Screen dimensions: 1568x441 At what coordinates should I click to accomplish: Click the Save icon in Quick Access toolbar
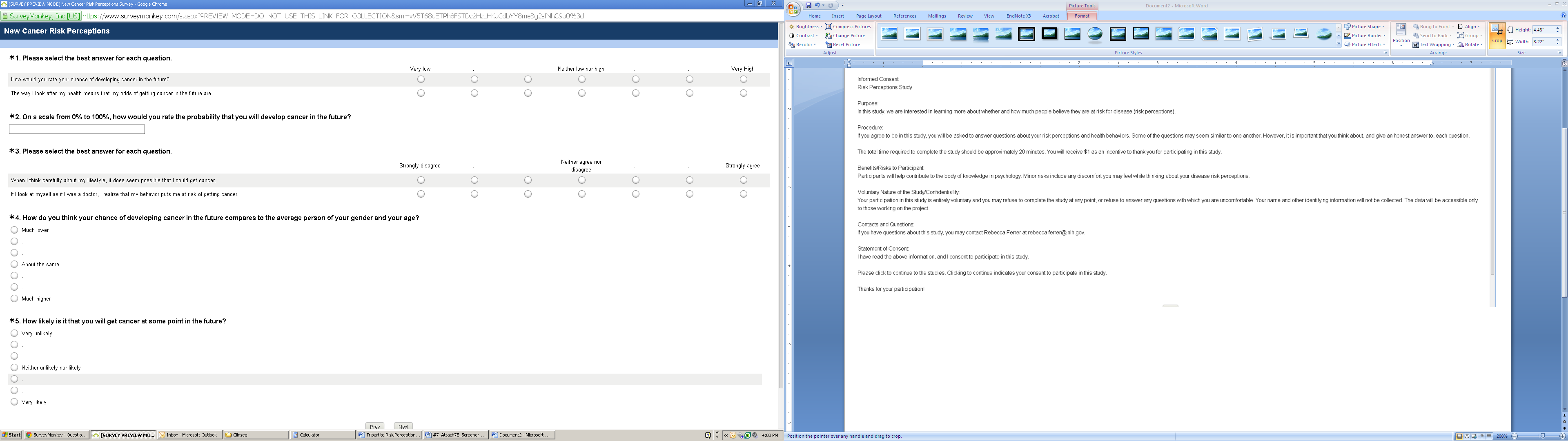(x=808, y=5)
